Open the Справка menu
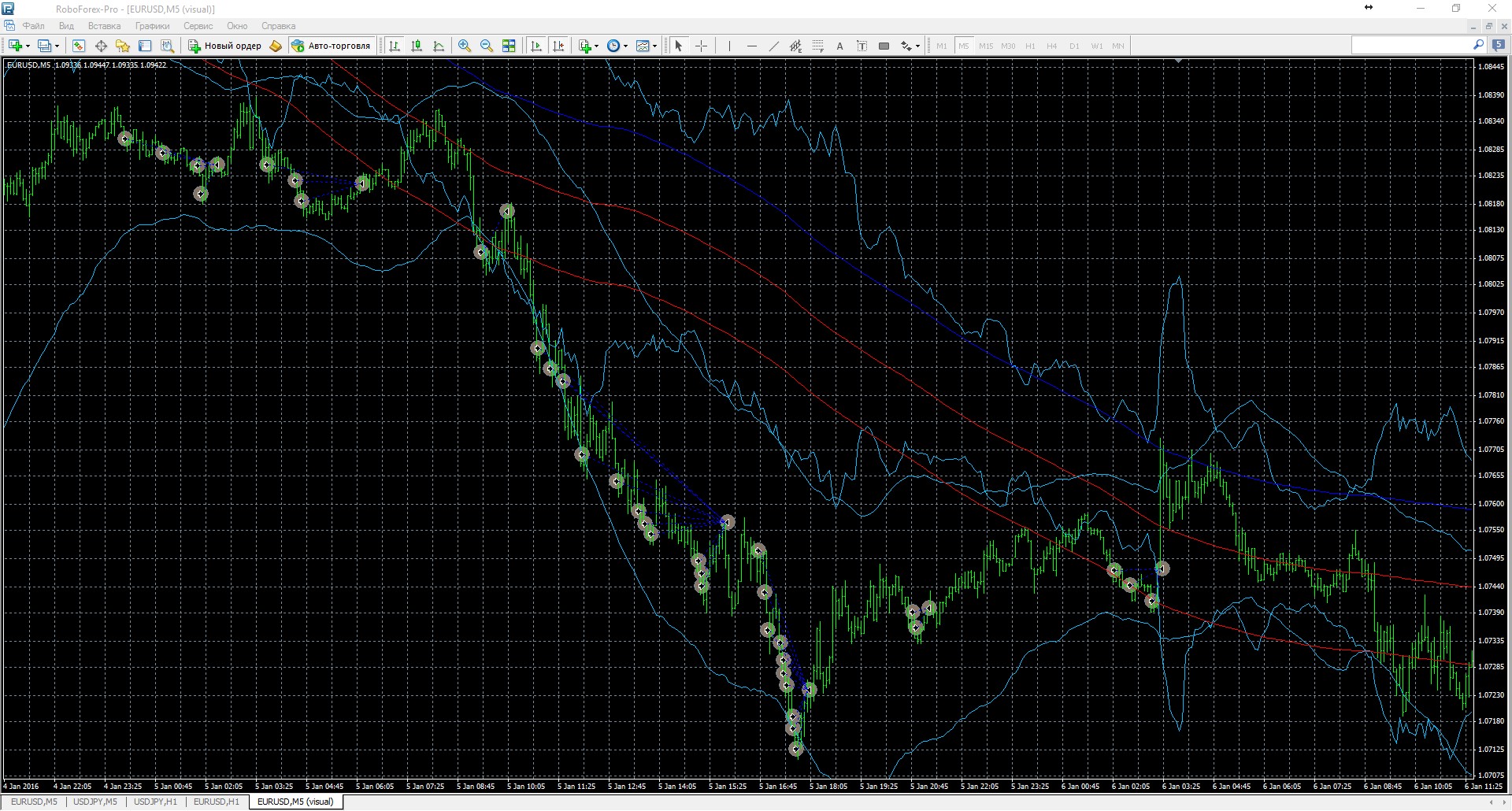Screen dimensions: 1512x811 coord(279,26)
